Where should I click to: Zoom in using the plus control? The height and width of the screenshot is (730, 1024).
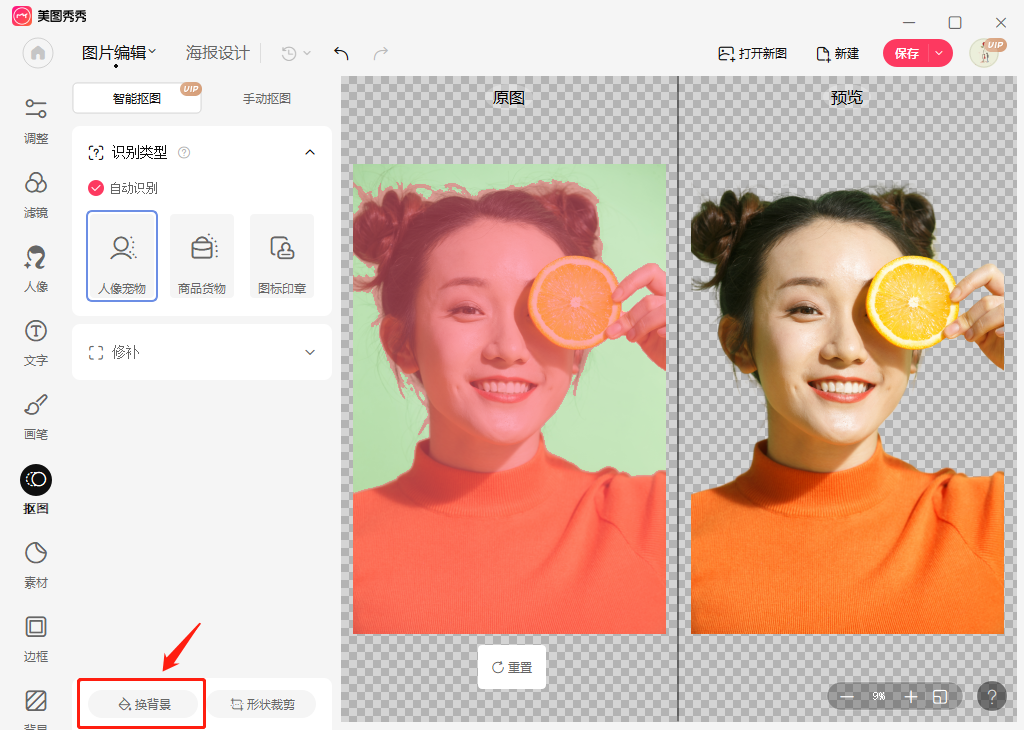tap(911, 696)
